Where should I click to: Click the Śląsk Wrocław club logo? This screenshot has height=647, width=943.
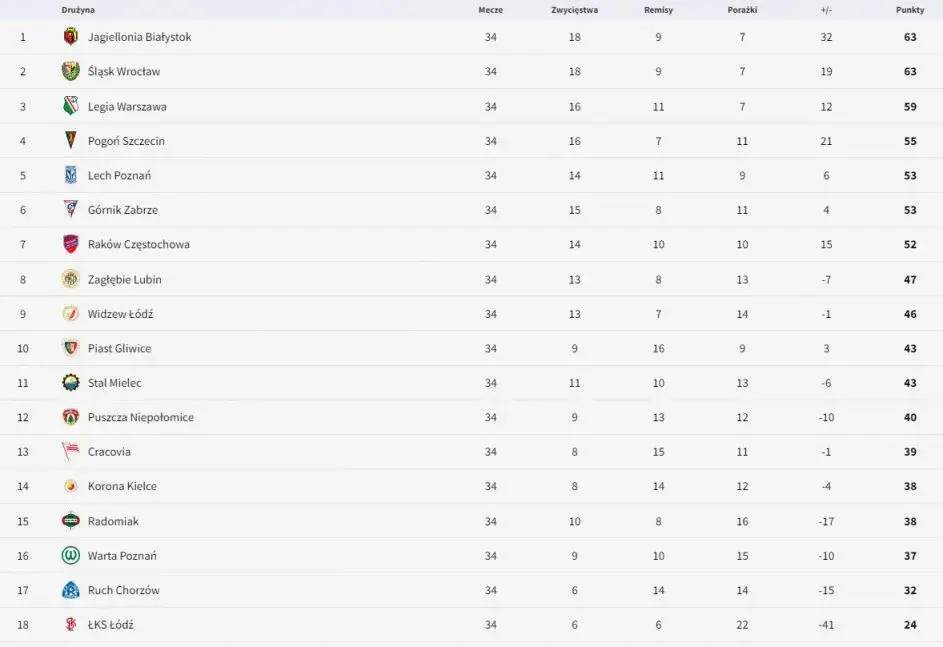coord(70,71)
